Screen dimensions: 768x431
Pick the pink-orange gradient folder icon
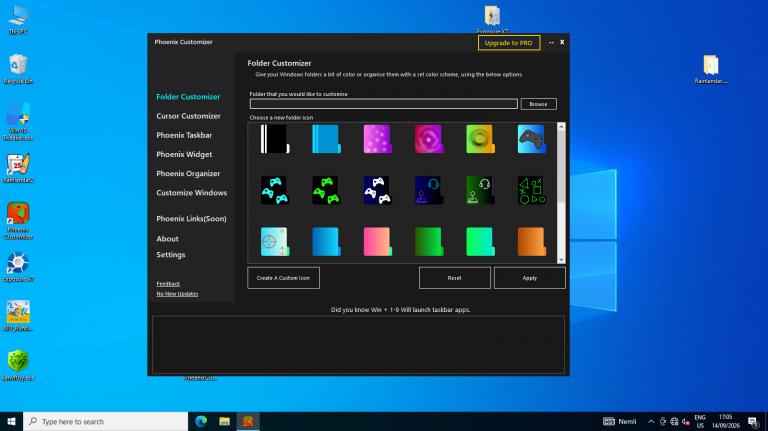coord(377,241)
